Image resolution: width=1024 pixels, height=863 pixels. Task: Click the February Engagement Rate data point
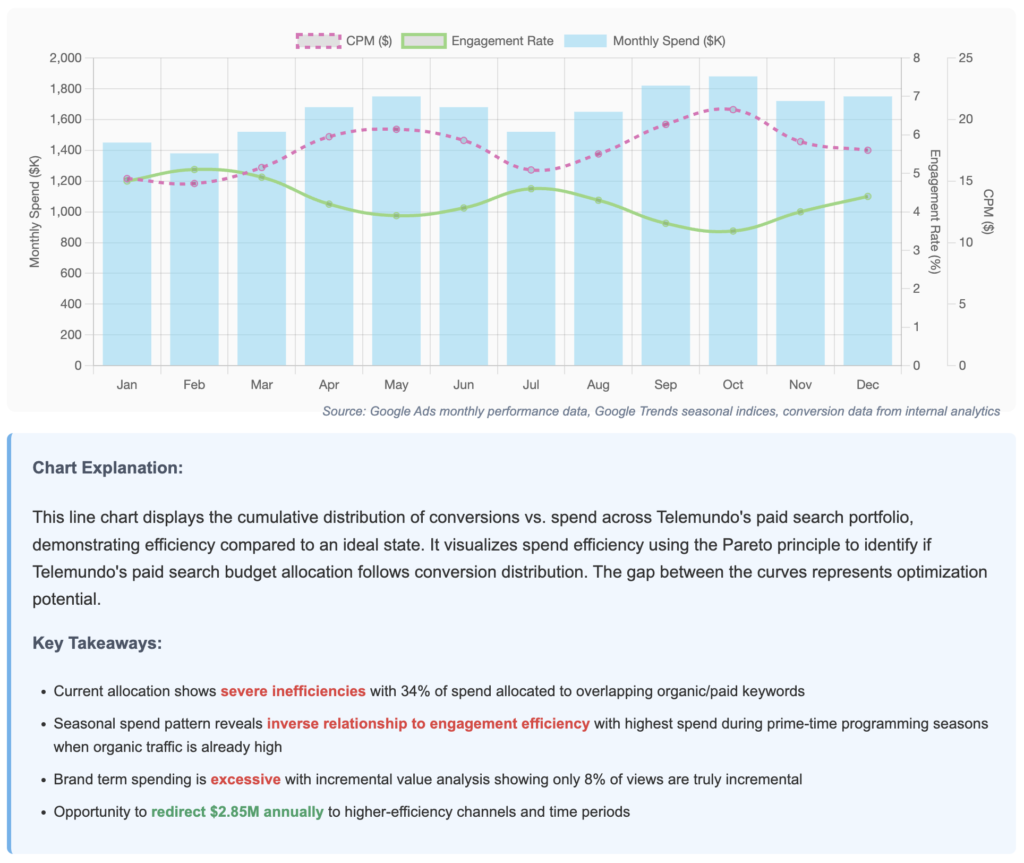(x=194, y=170)
